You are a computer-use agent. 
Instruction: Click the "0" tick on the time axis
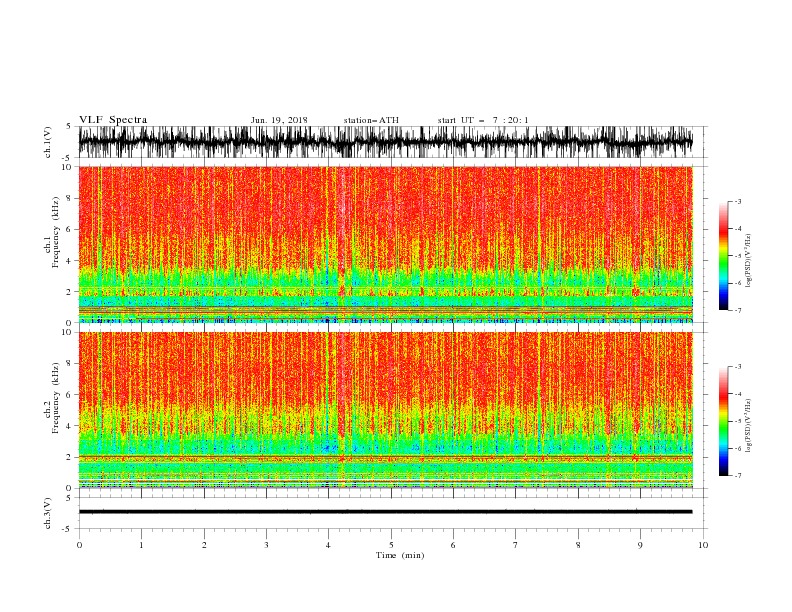[x=79, y=545]
